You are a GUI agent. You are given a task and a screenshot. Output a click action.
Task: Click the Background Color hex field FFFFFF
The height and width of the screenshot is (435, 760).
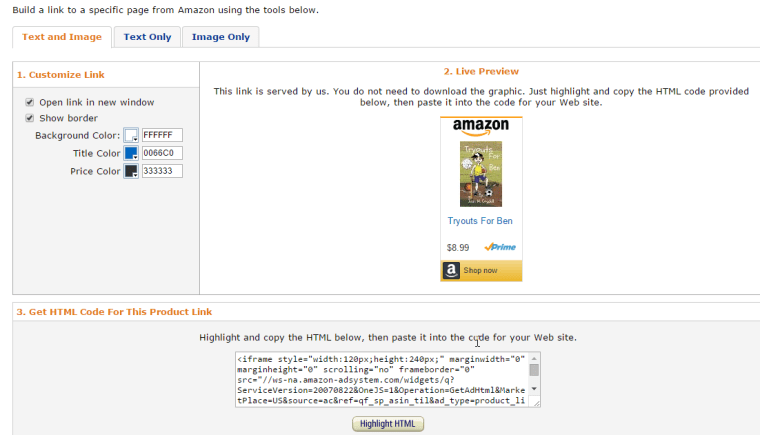point(162,135)
